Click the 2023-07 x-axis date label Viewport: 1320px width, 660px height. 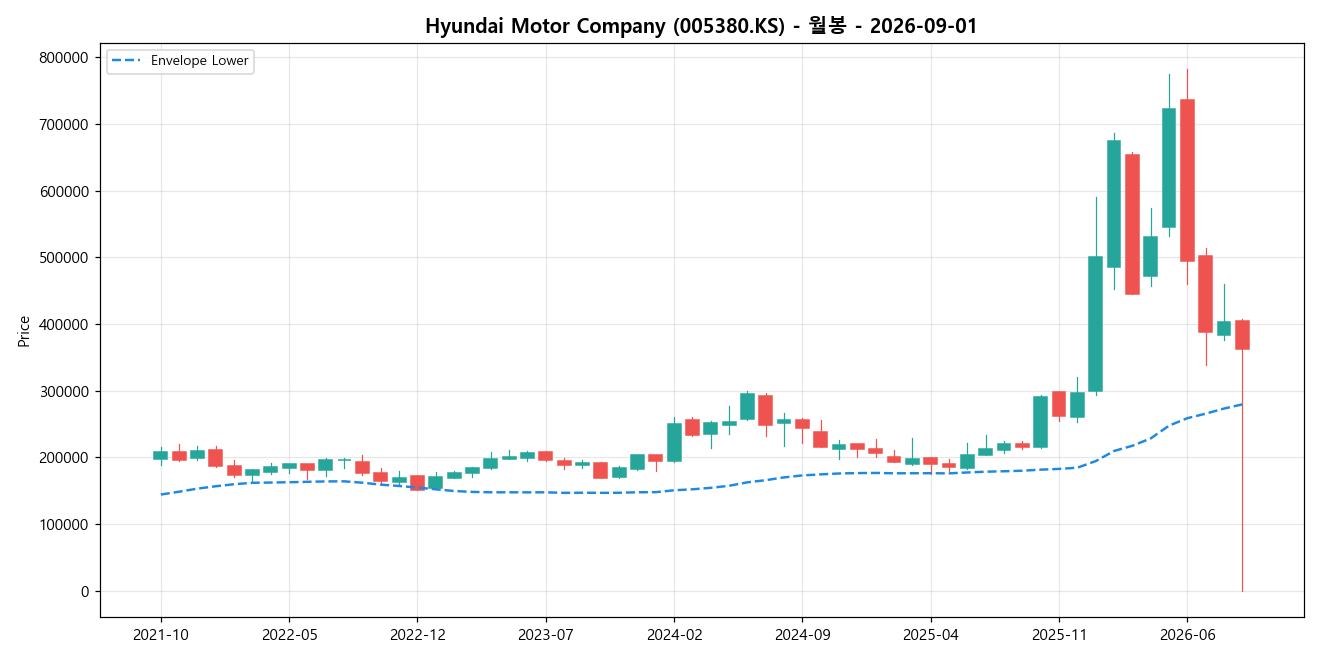coord(546,634)
